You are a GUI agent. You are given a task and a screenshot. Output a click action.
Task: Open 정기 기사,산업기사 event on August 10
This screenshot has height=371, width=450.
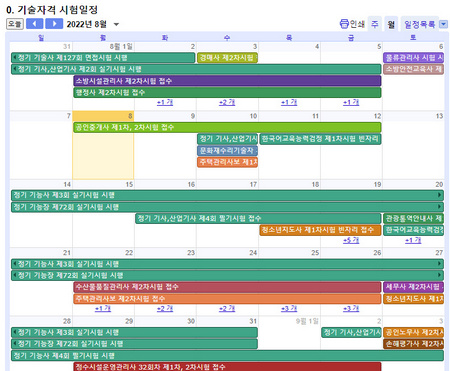(x=227, y=139)
